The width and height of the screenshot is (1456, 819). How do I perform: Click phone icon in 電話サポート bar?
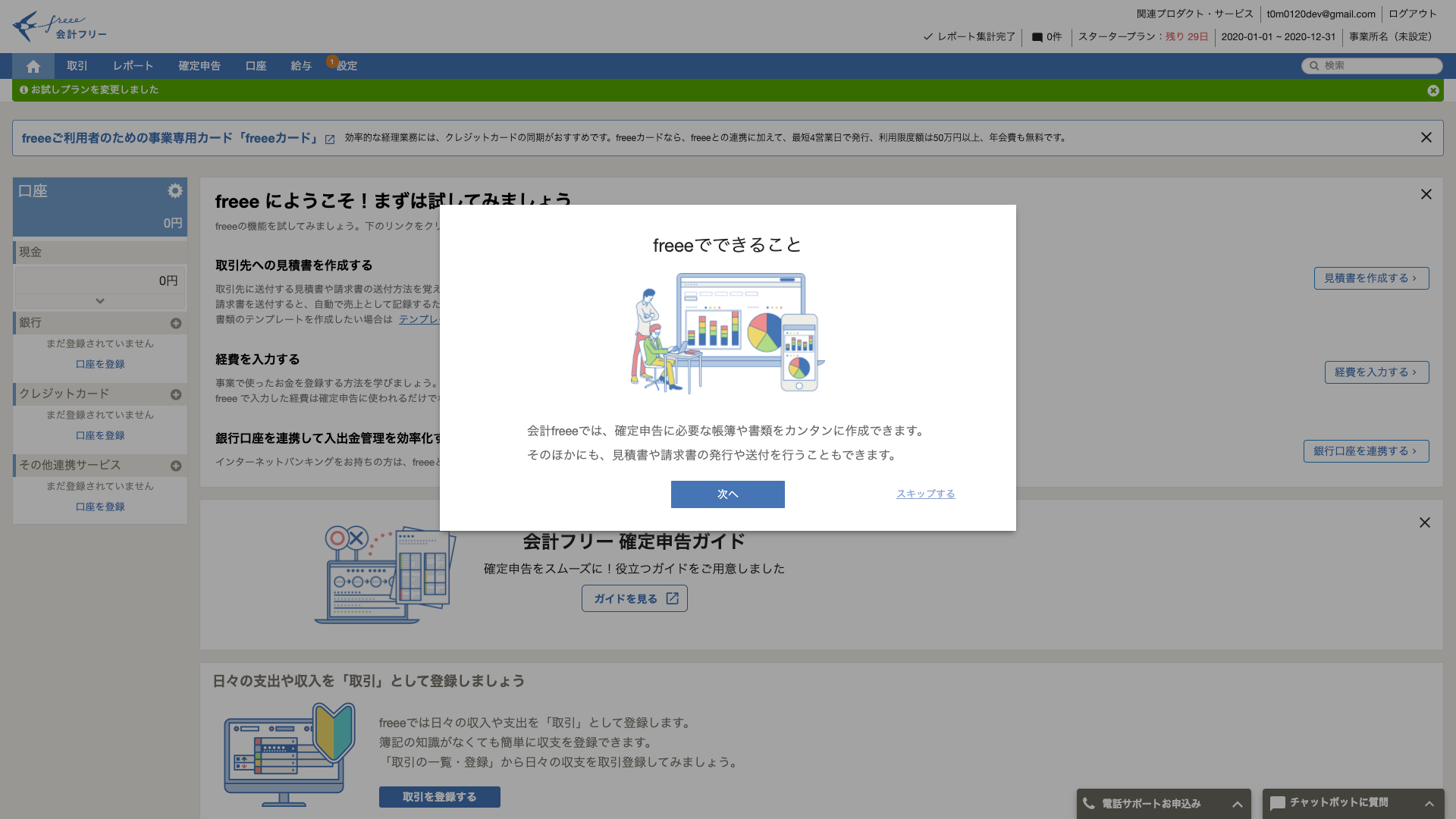(x=1089, y=803)
